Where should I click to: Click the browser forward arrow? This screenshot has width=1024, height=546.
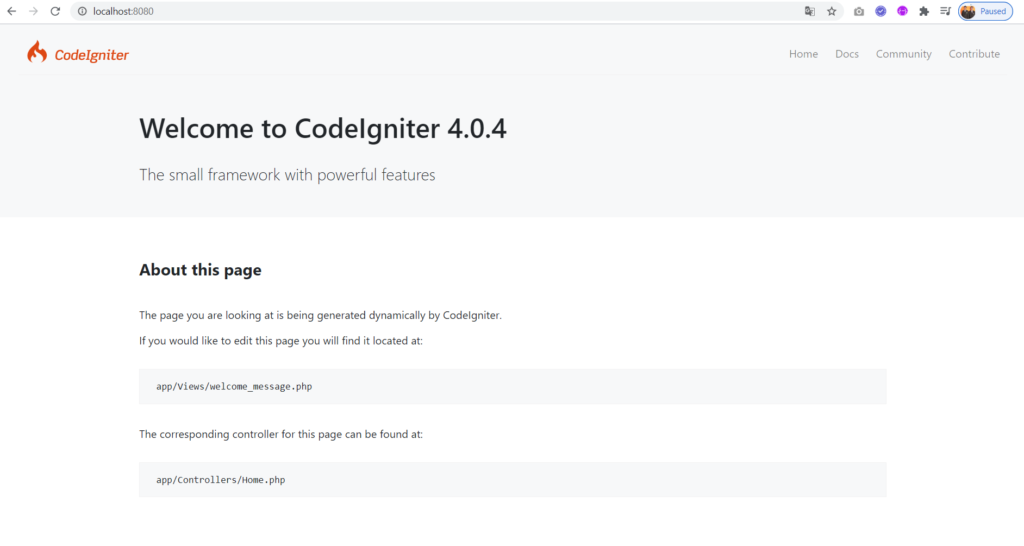[x=33, y=11]
